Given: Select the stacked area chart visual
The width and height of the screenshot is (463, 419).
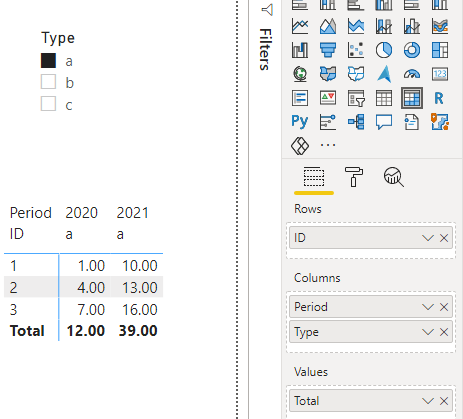Looking at the screenshot, I should tap(356, 26).
